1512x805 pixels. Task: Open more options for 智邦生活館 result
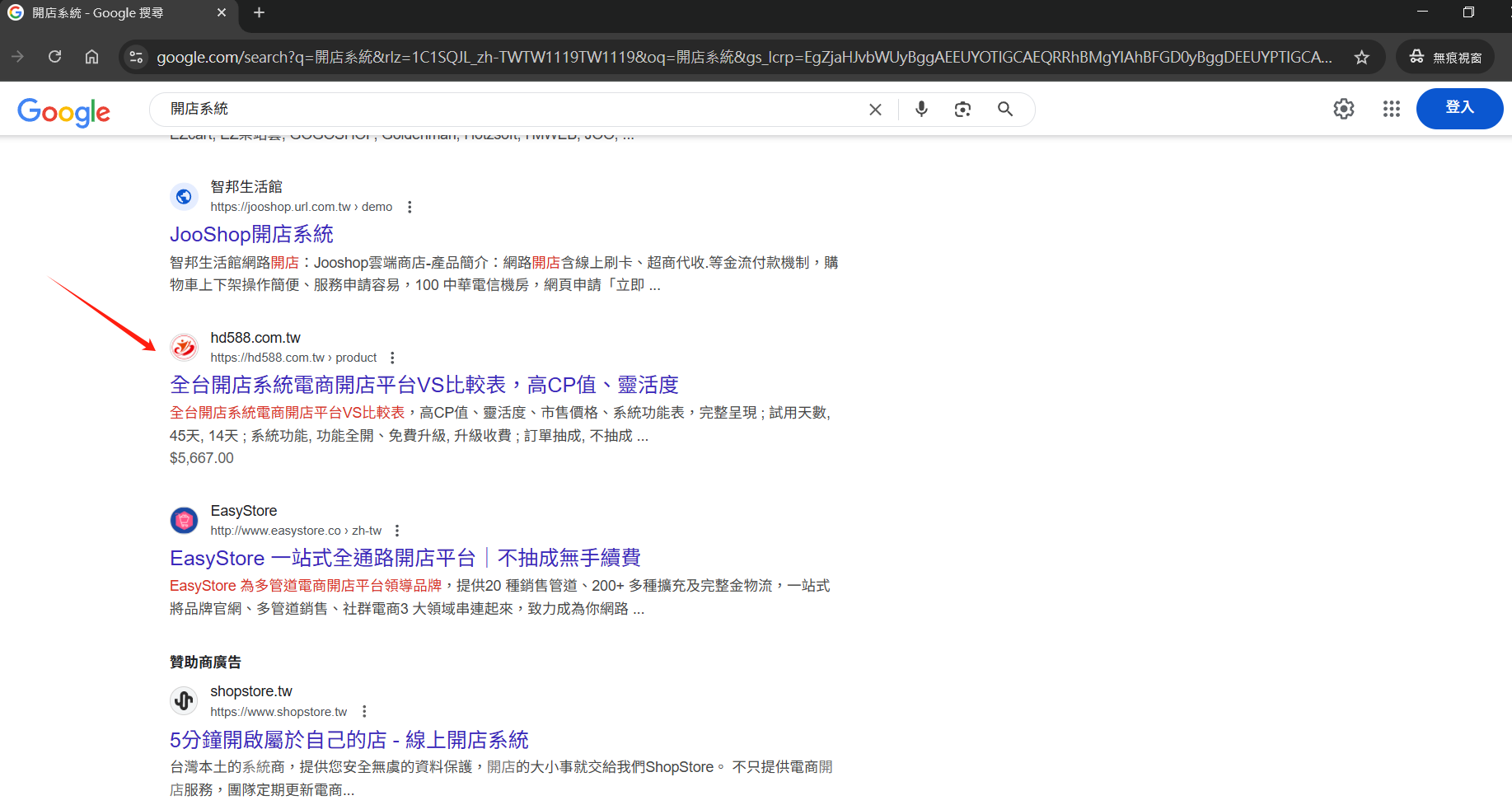[x=410, y=207]
